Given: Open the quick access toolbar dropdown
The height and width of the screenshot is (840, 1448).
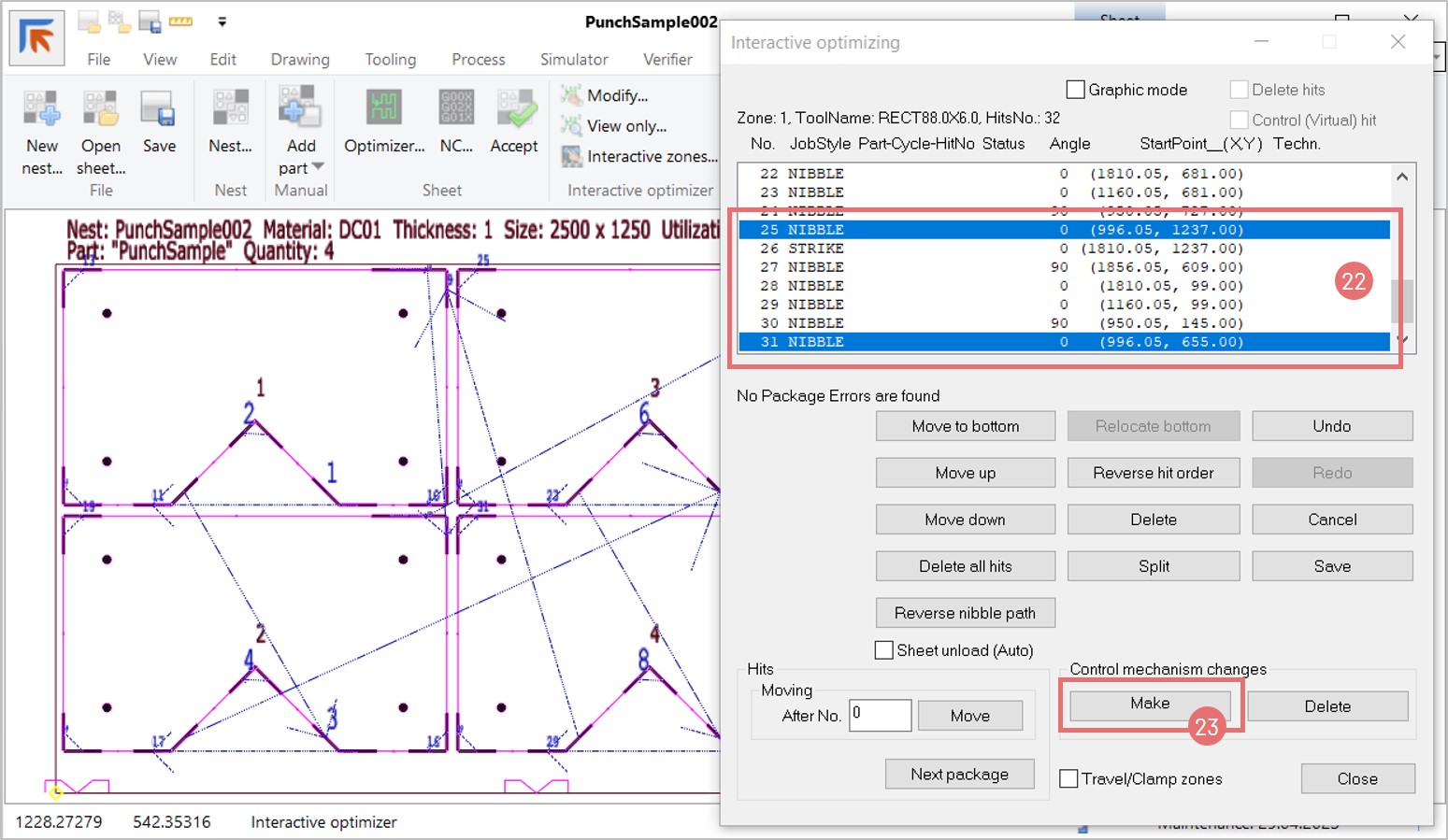Looking at the screenshot, I should point(222,21).
